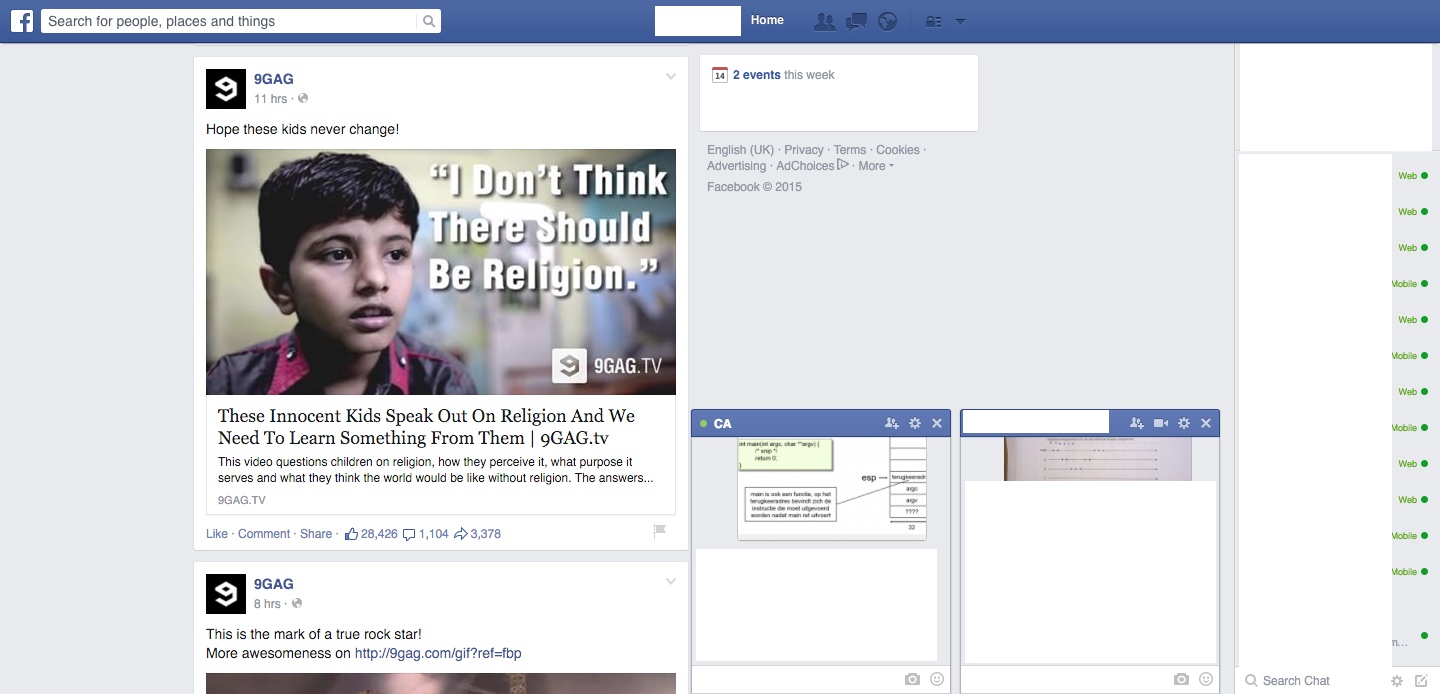Open chat sidebar options gear near Search Chat
Image resolution: width=1440 pixels, height=694 pixels.
click(1397, 681)
